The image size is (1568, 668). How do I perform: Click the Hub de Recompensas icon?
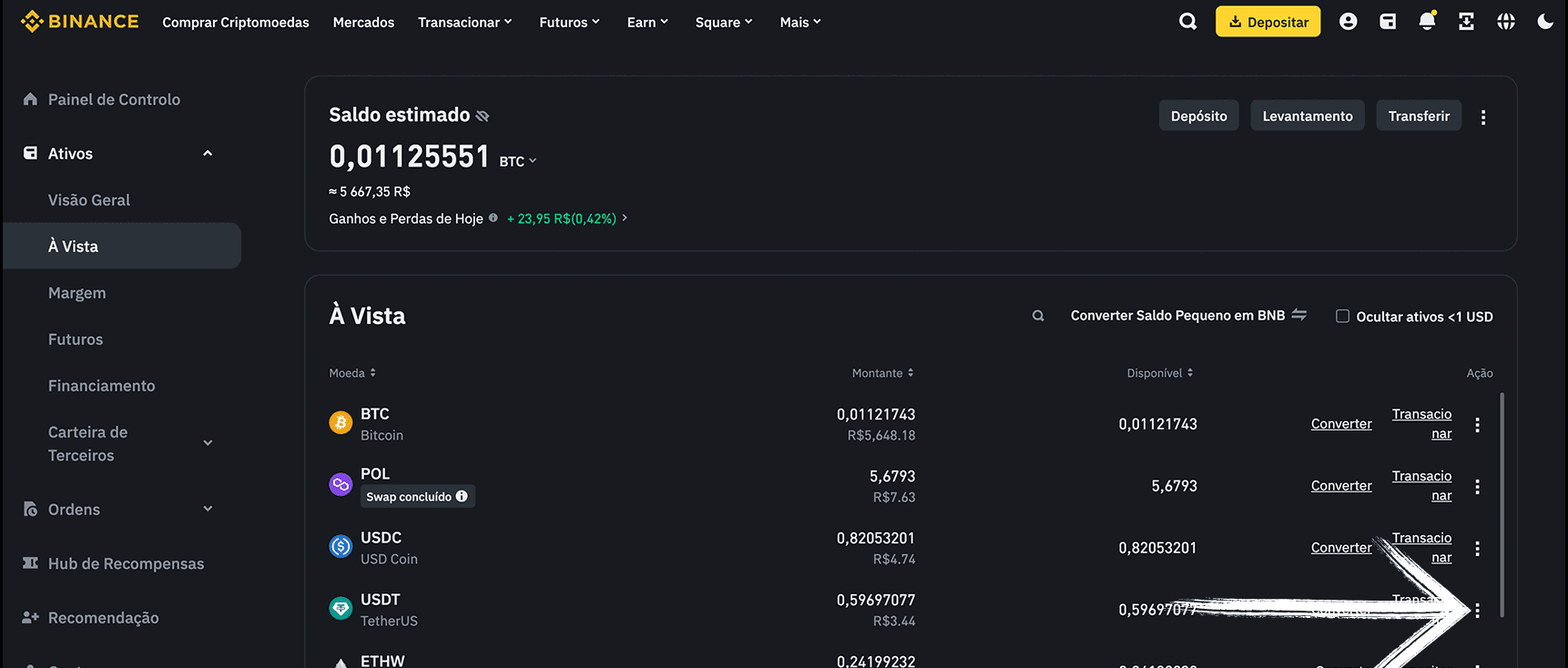(30, 563)
